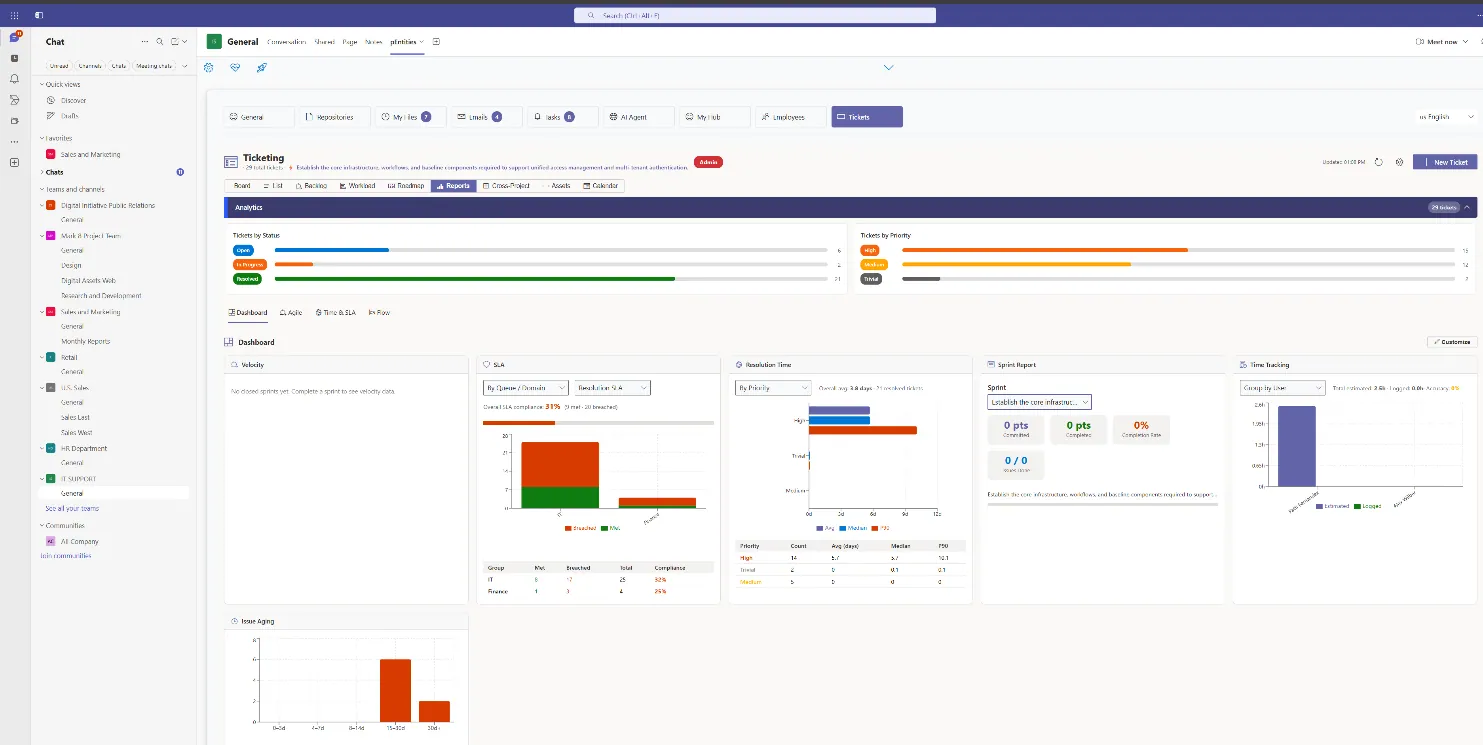The width and height of the screenshot is (1483, 745).
Task: Open the English language dropdown
Action: point(1445,117)
